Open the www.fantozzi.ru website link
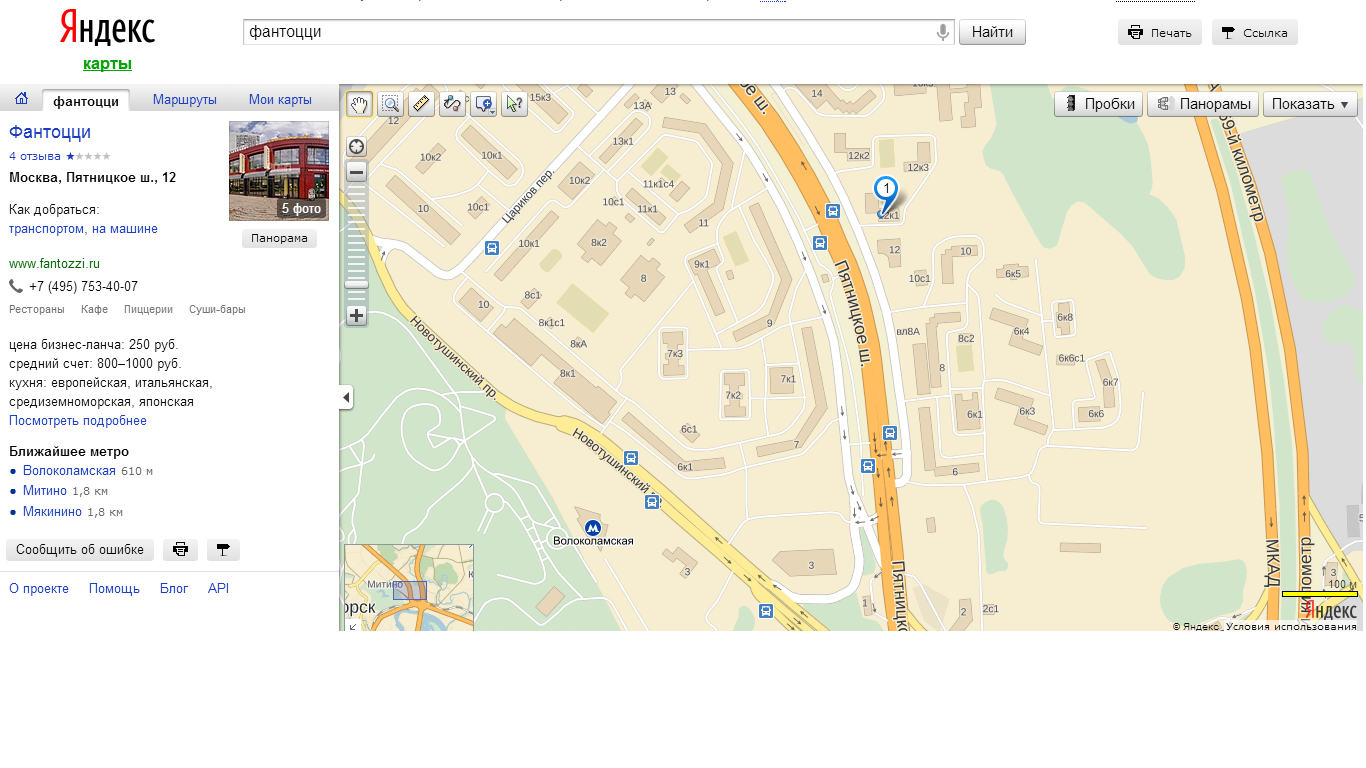 [54, 264]
